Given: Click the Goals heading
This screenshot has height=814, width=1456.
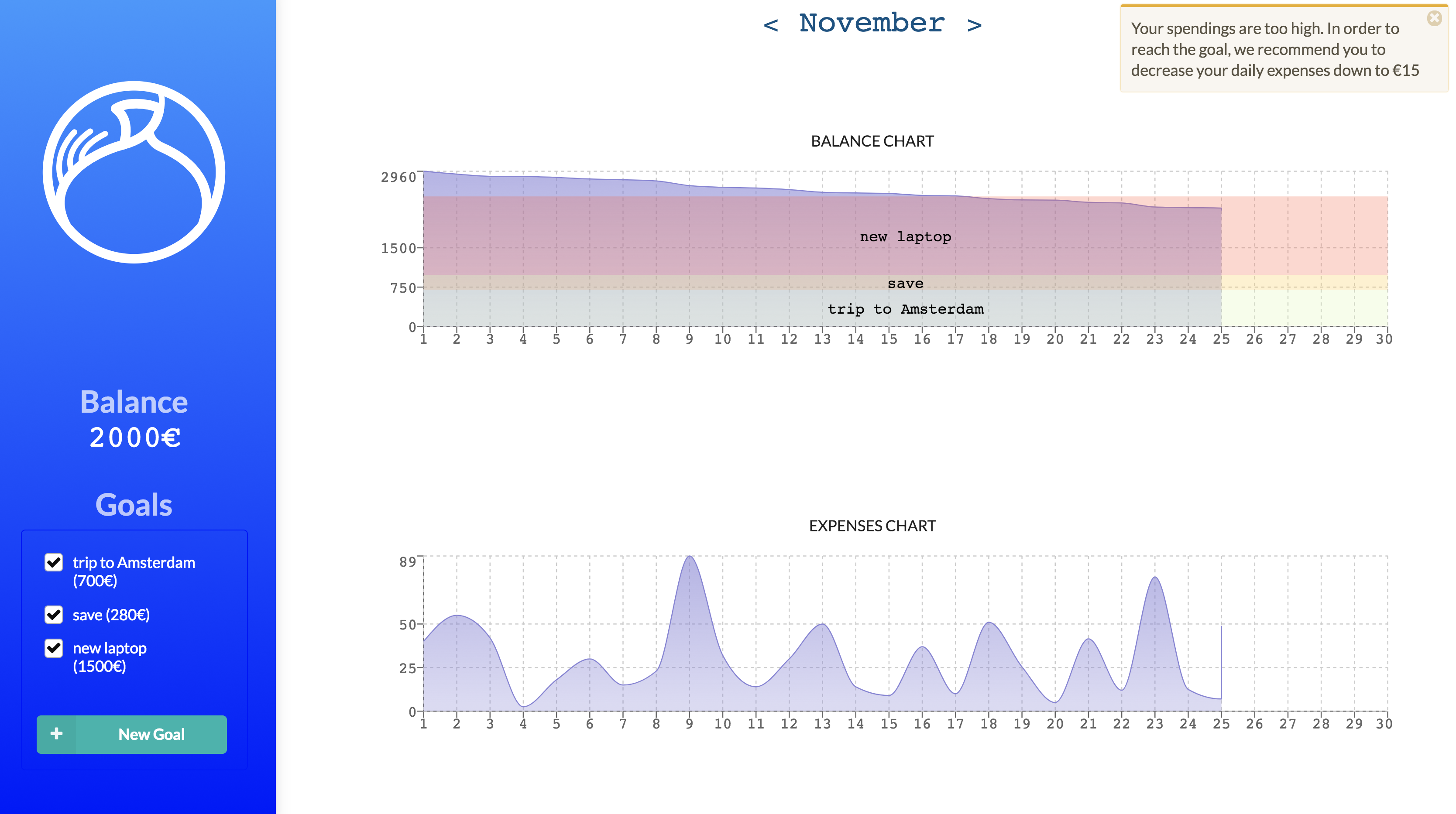Looking at the screenshot, I should point(134,504).
